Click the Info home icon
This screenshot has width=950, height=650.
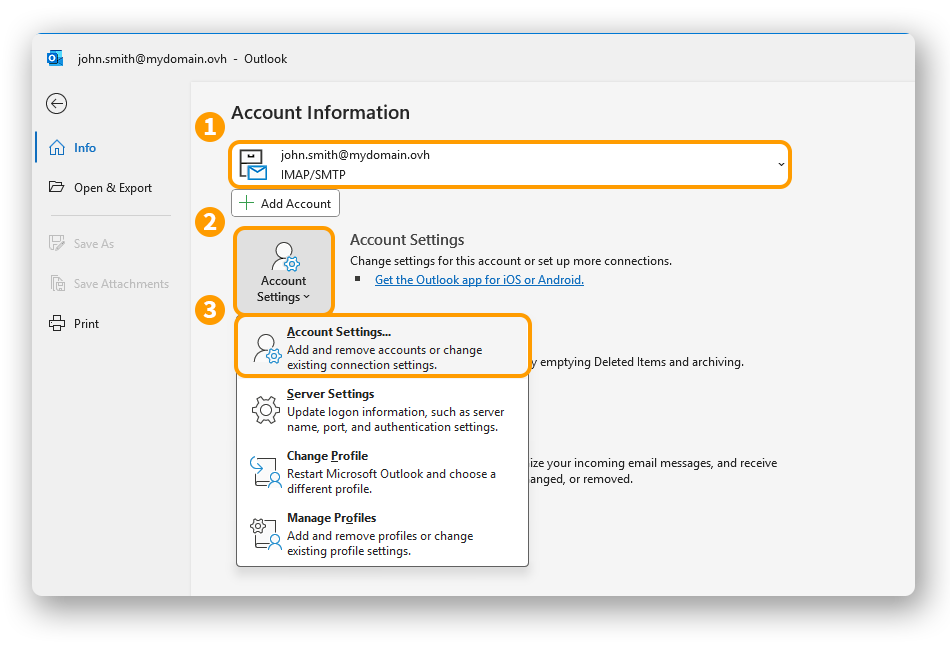[x=57, y=148]
